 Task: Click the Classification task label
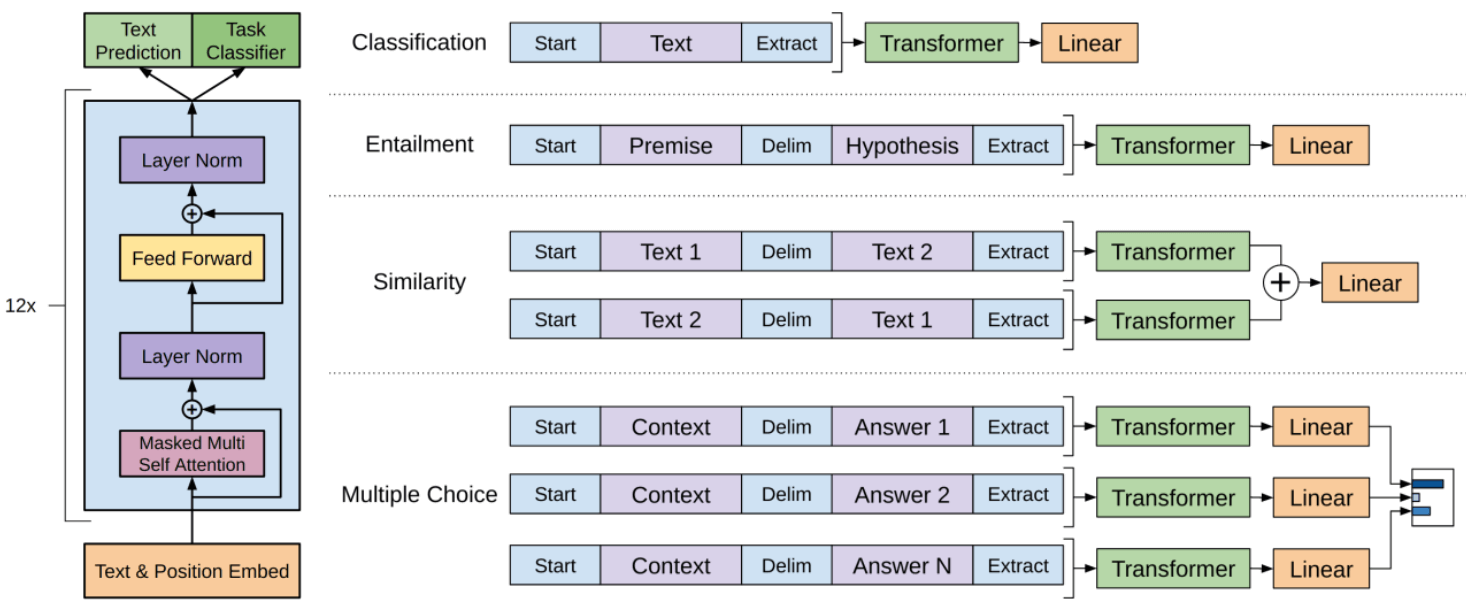pyautogui.click(x=419, y=43)
